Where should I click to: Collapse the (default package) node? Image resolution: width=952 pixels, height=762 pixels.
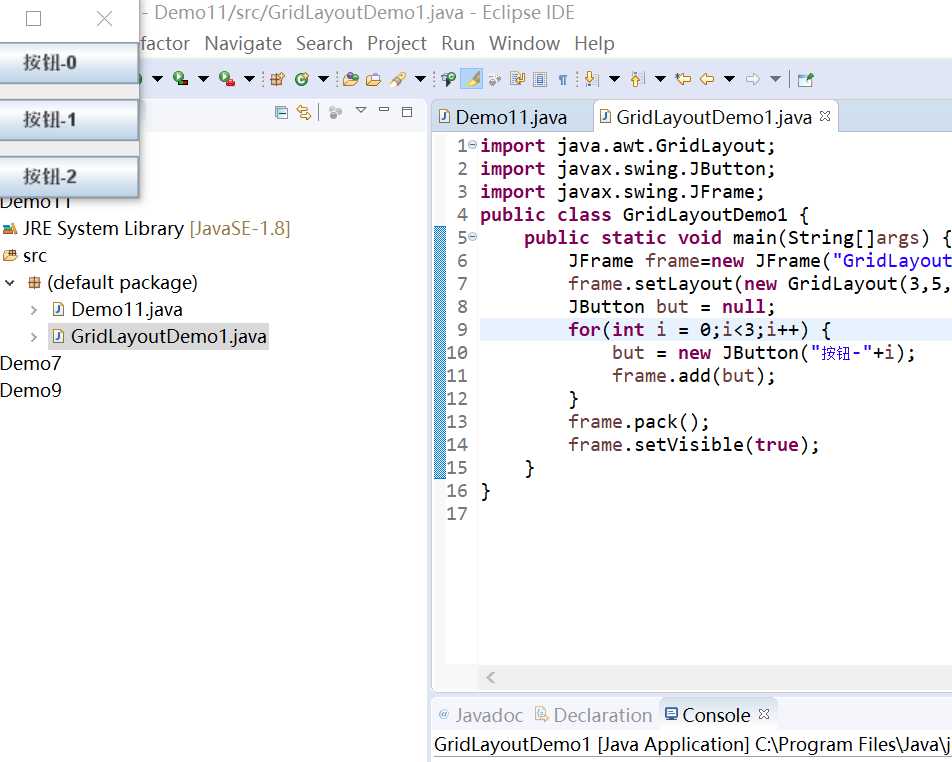(10, 282)
